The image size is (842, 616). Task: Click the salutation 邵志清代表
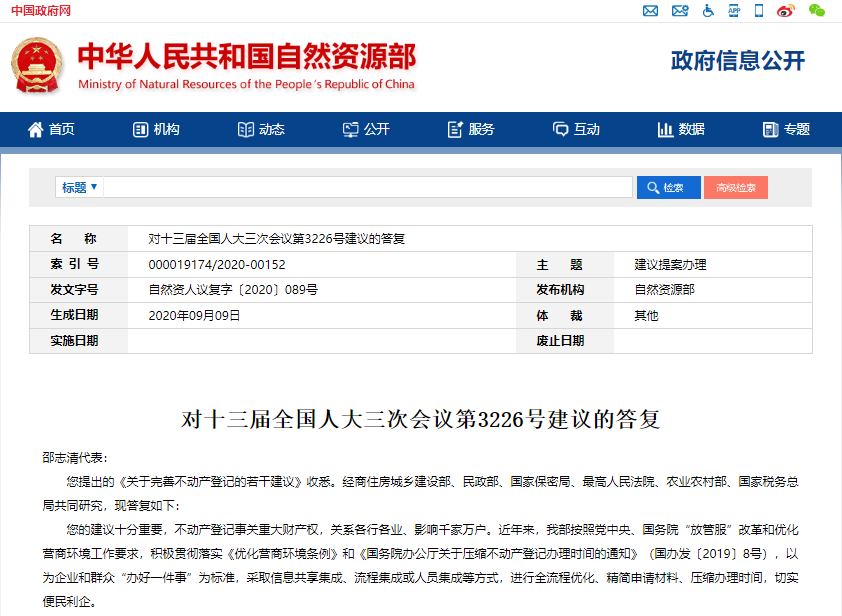click(75, 458)
